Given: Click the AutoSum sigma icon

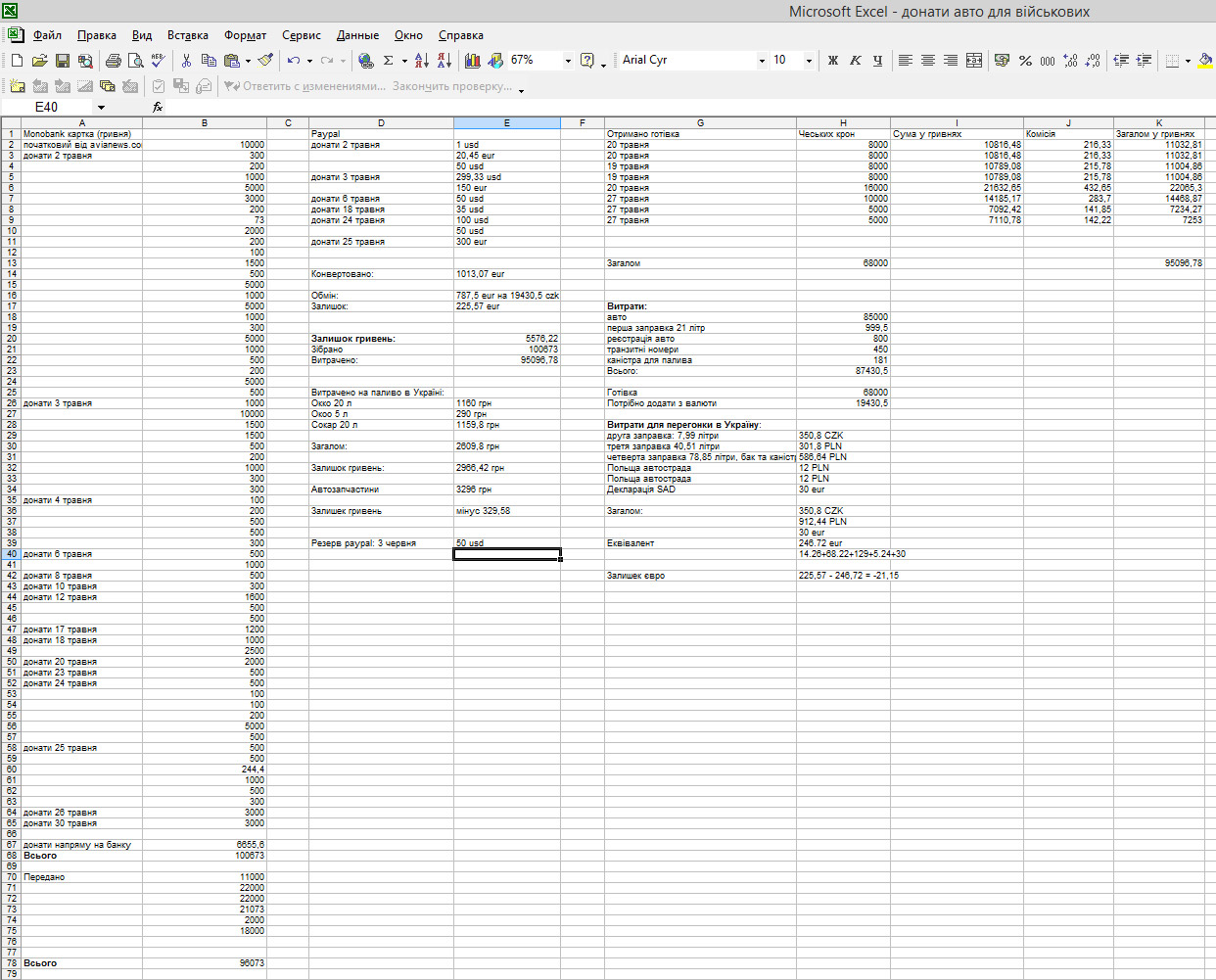Looking at the screenshot, I should coord(388,61).
